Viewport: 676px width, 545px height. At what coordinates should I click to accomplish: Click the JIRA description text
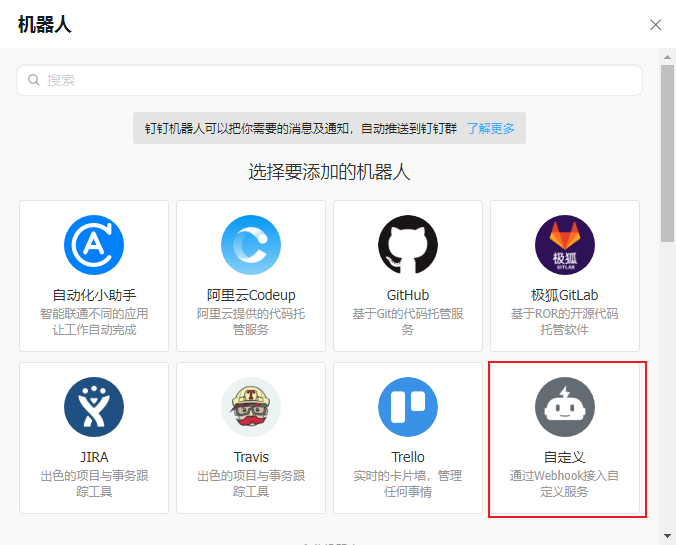point(94,483)
